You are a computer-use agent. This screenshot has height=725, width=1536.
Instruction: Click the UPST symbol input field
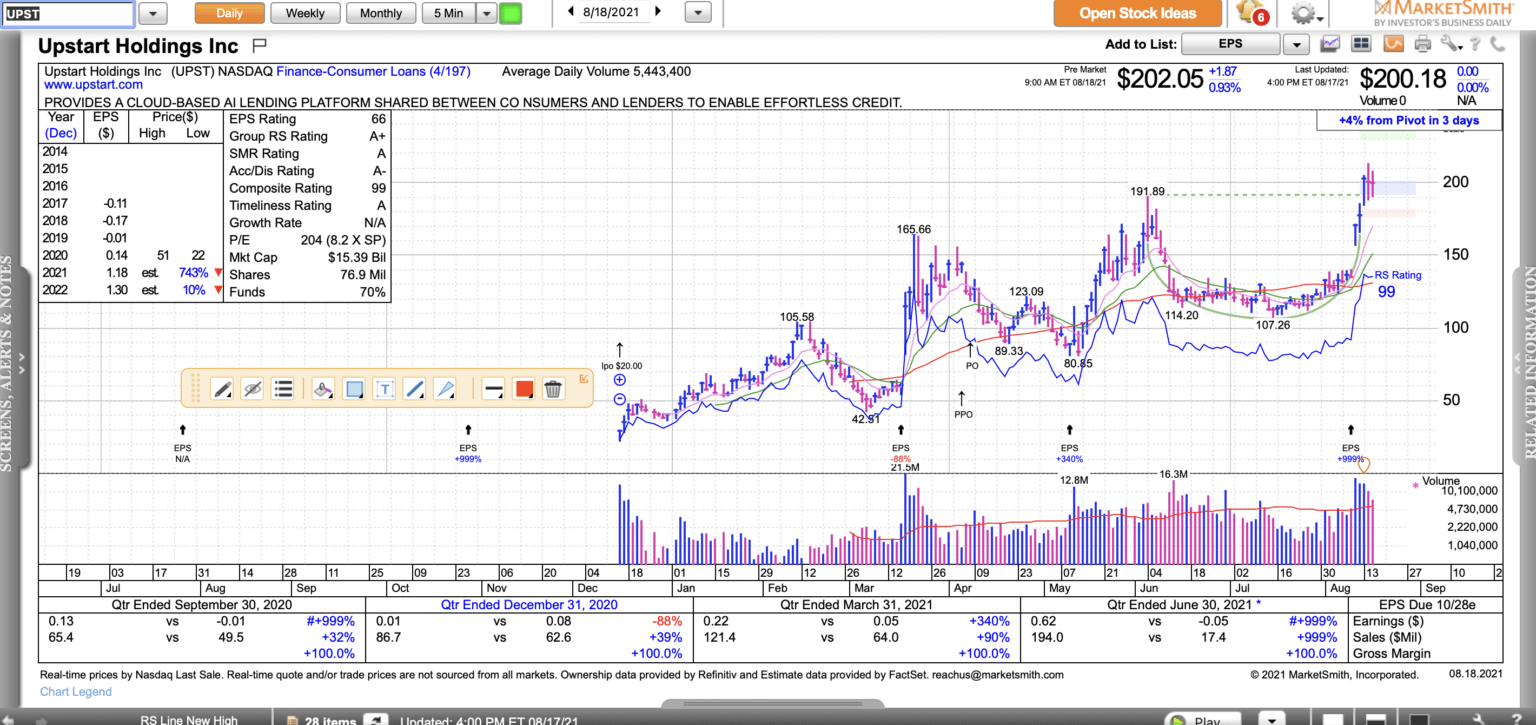point(67,13)
